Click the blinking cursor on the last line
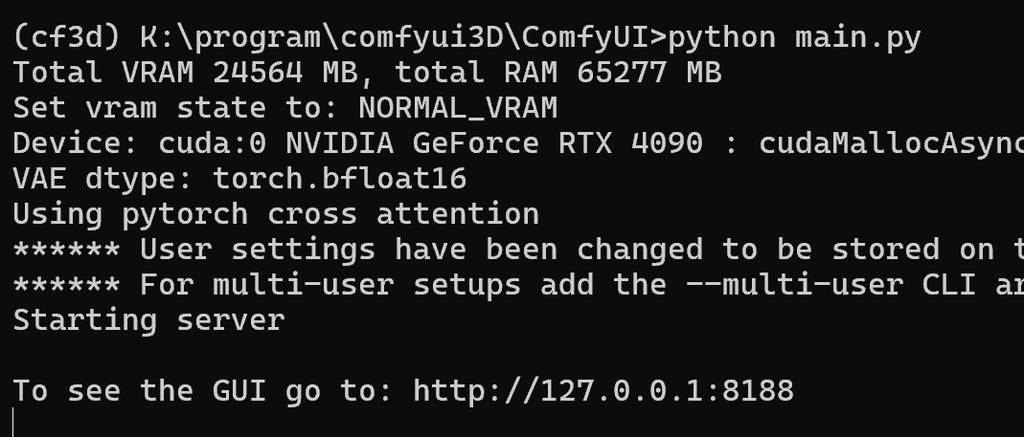The width and height of the screenshot is (1024, 437). [14, 422]
